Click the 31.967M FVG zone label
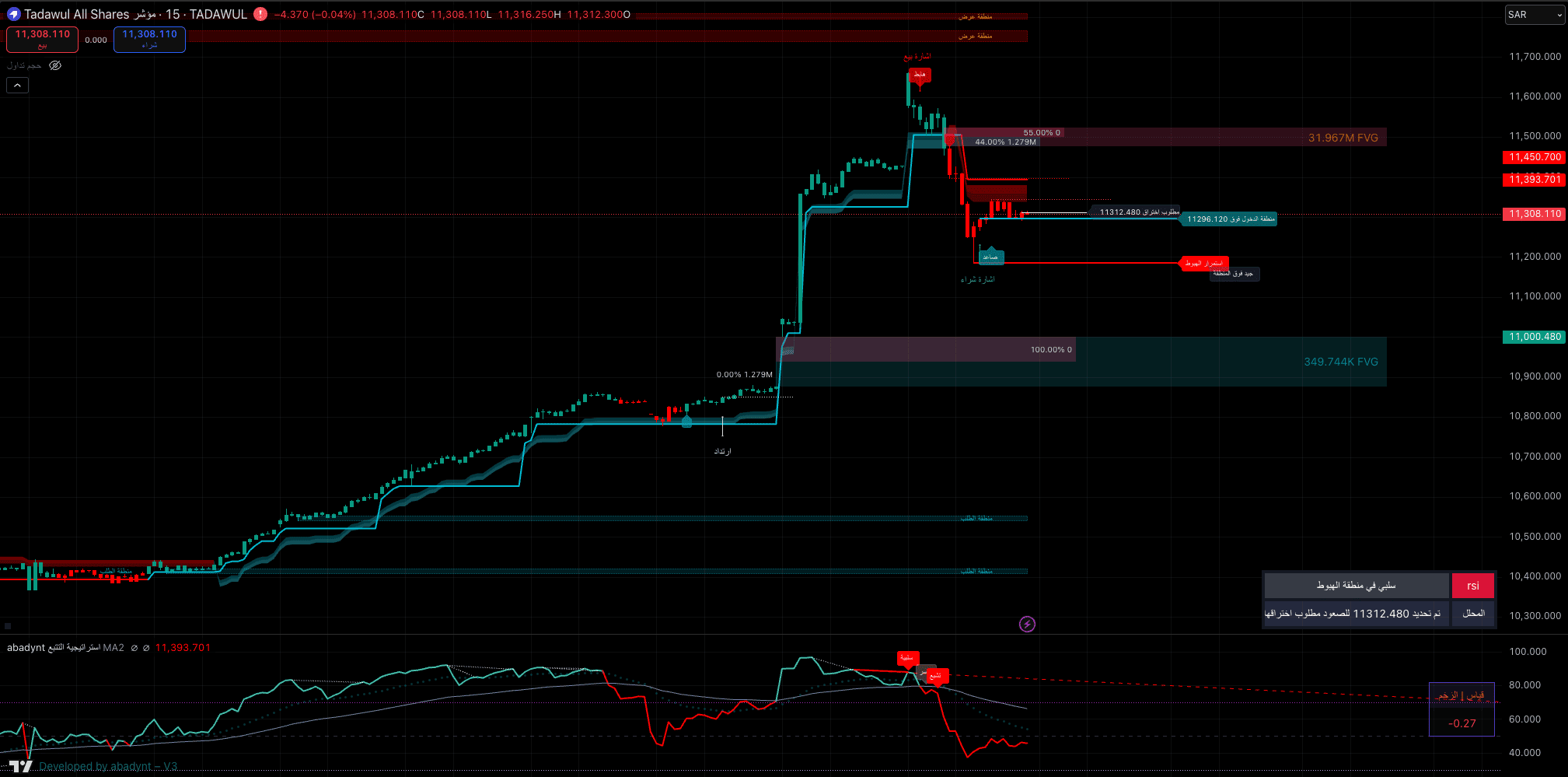Screen dimensions: 1568x777 pos(1343,138)
